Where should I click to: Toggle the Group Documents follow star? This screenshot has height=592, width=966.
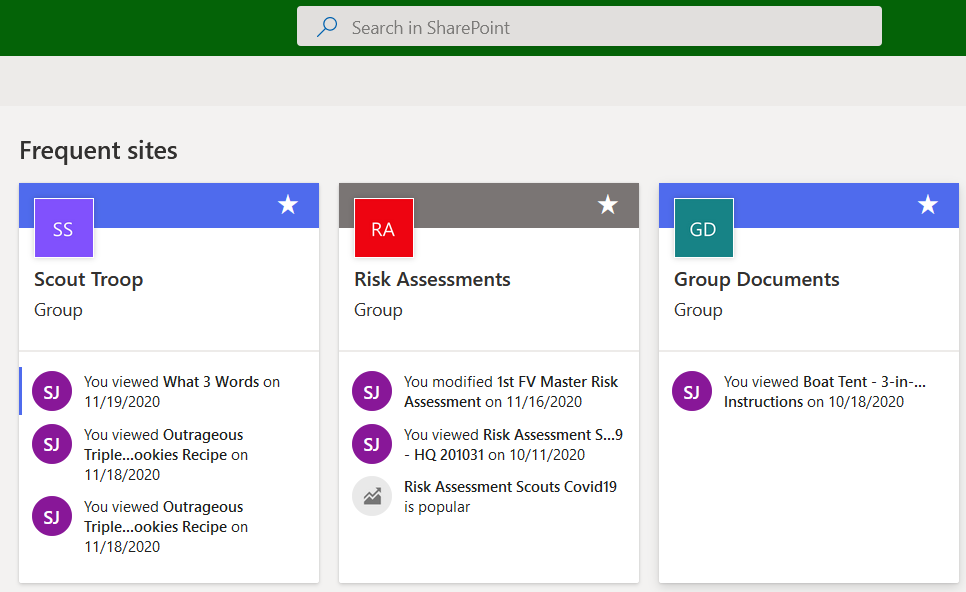(927, 205)
